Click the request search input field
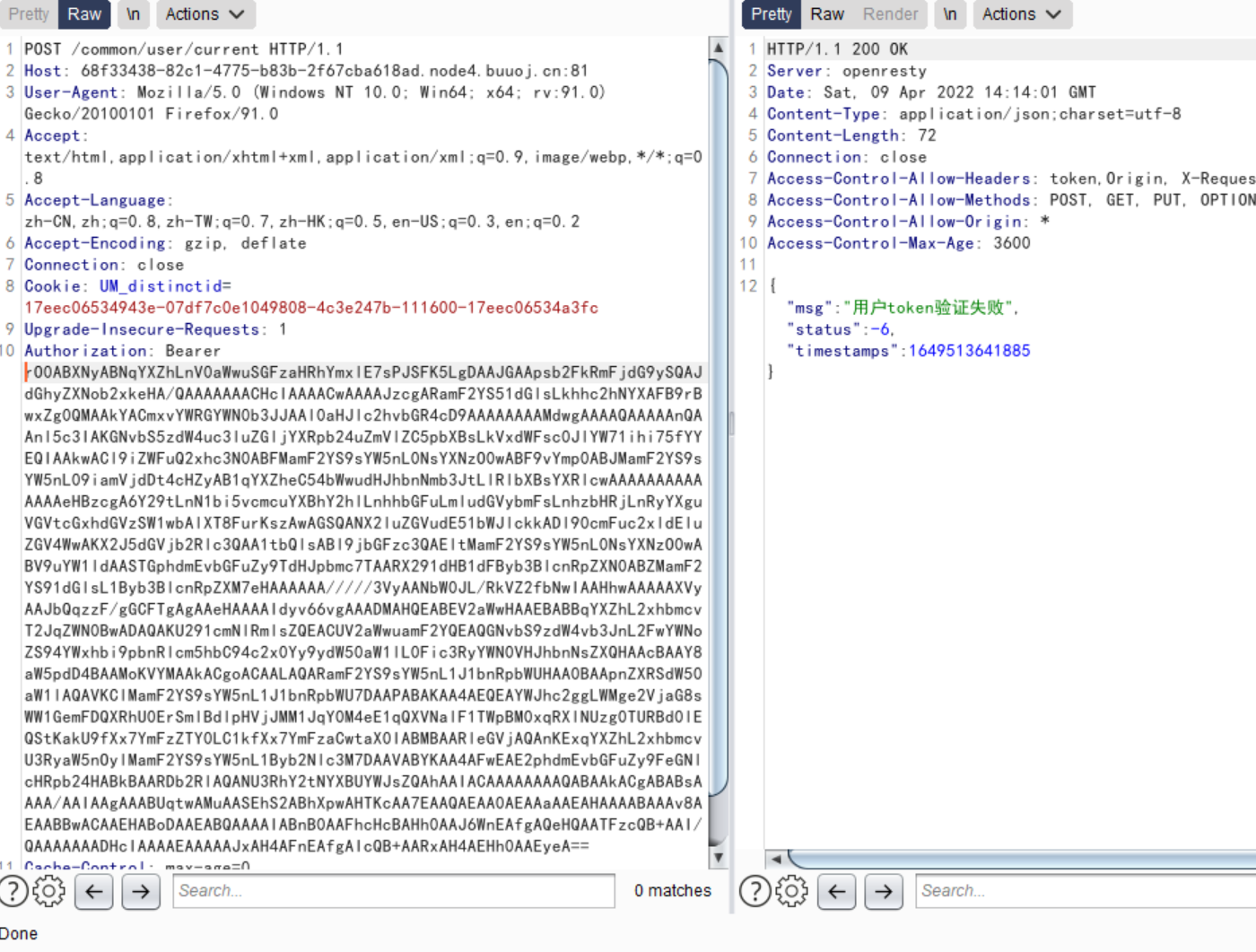Viewport: 1256px width, 952px height. point(393,891)
